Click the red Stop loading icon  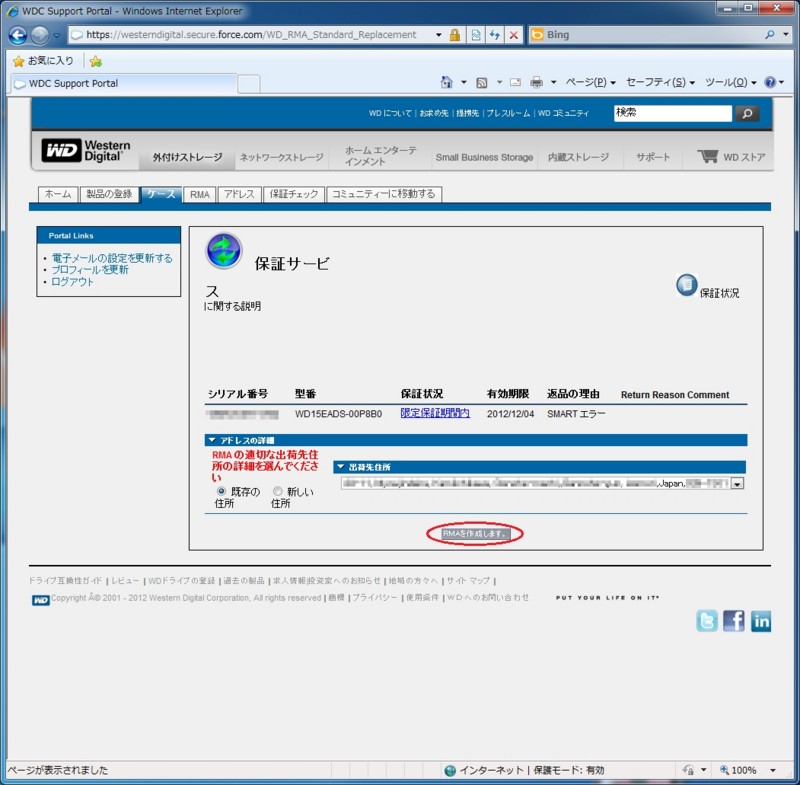point(514,35)
